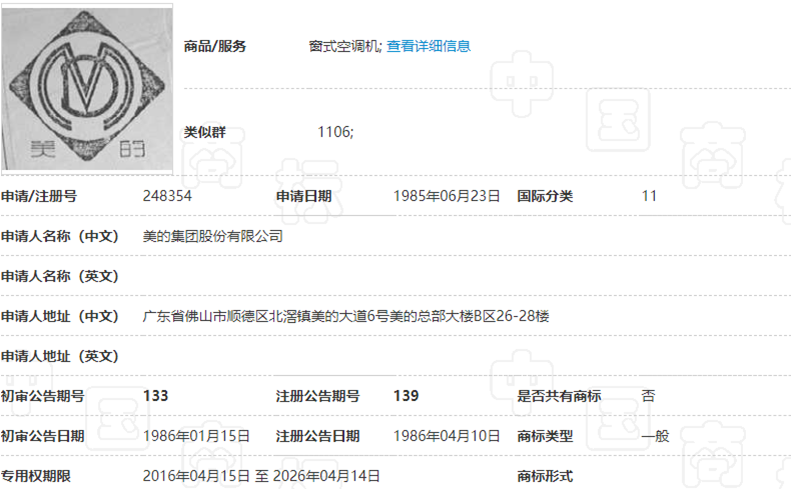Click the 申请人地址（英文） label

click(x=60, y=356)
